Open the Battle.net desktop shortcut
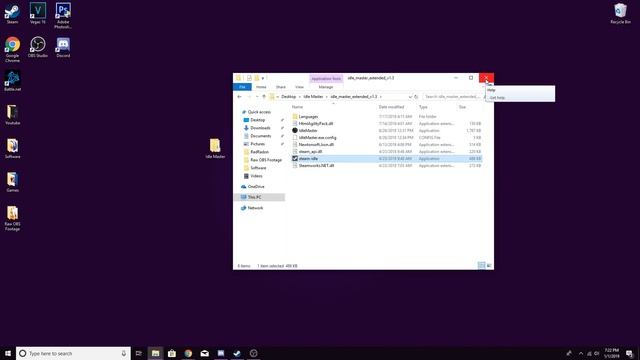Viewport: 640px width, 360px height. (x=12, y=80)
